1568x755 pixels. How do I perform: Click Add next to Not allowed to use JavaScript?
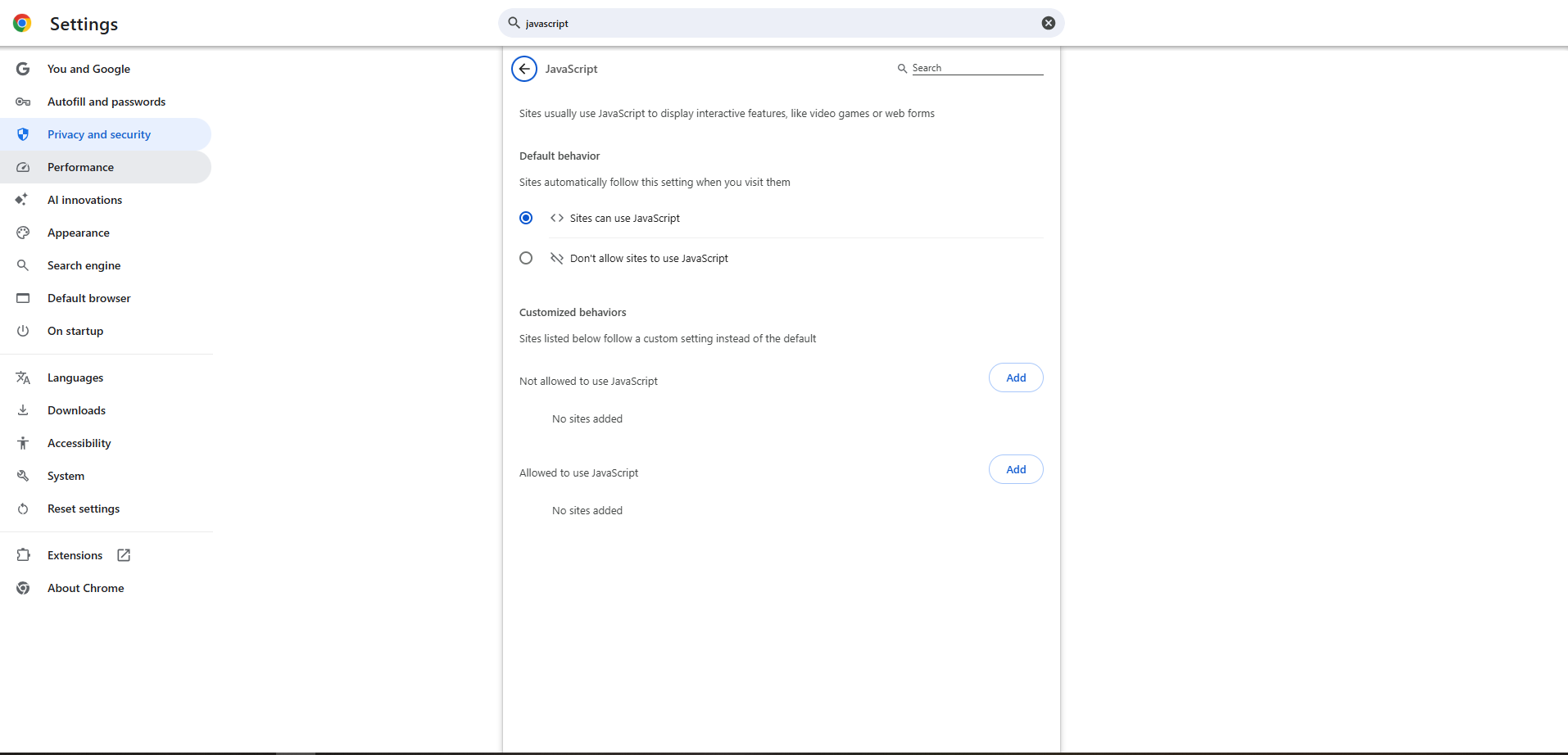(x=1015, y=377)
